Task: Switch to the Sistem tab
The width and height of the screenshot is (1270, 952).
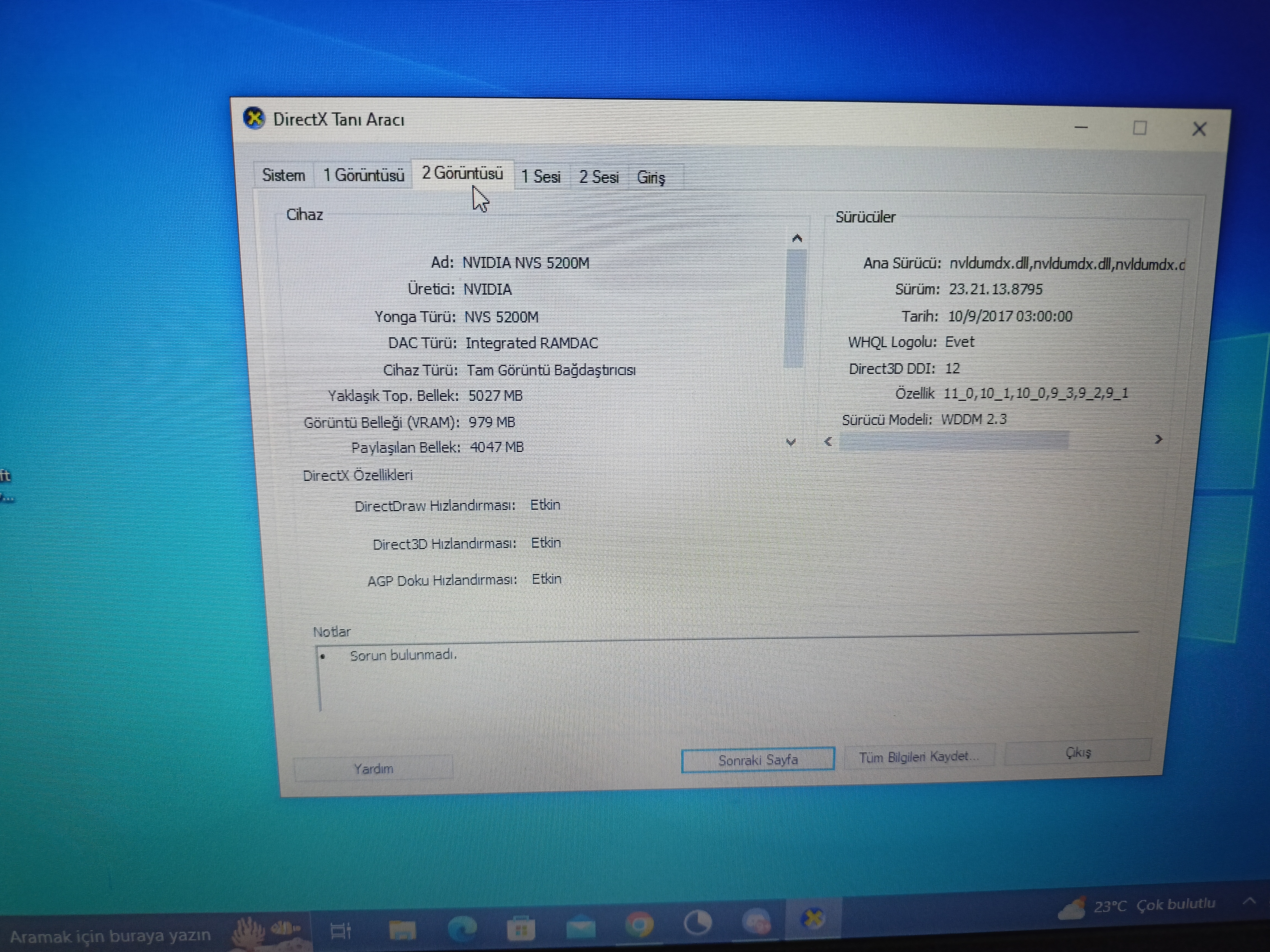Action: click(x=283, y=175)
